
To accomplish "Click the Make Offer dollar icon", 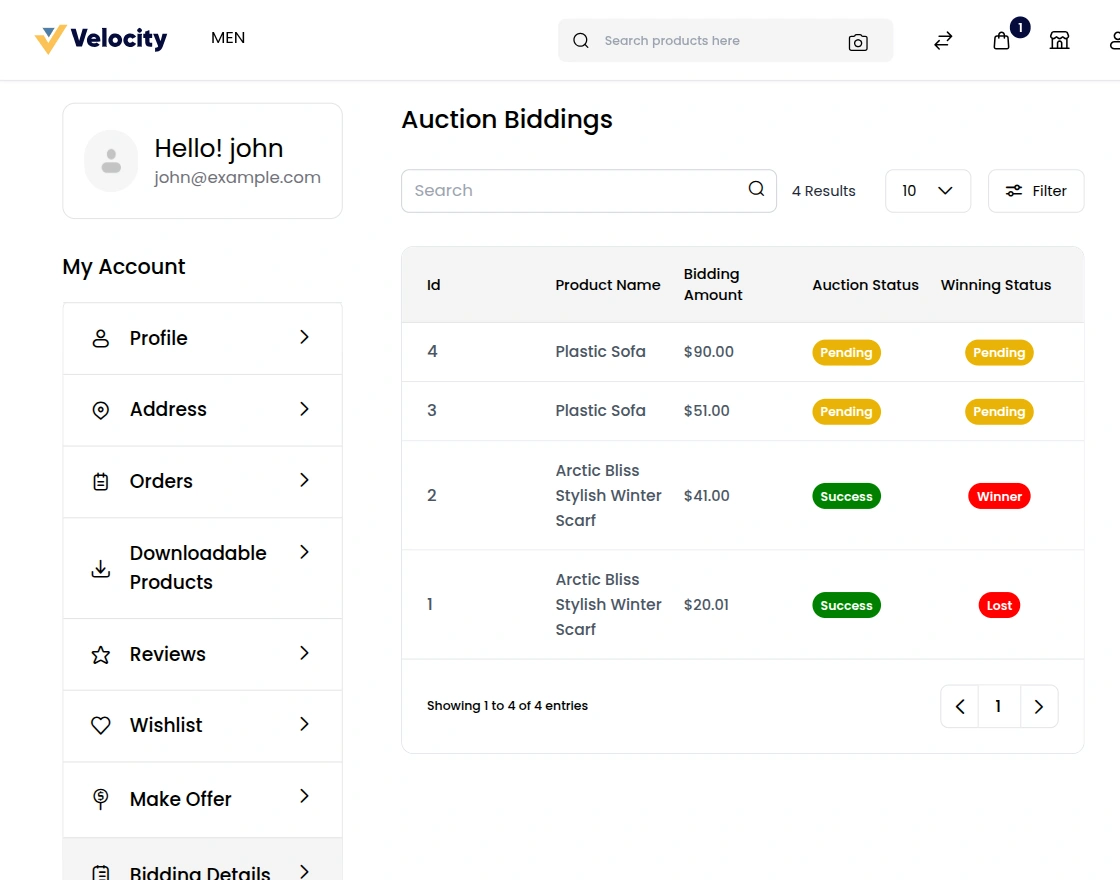I will tap(100, 799).
